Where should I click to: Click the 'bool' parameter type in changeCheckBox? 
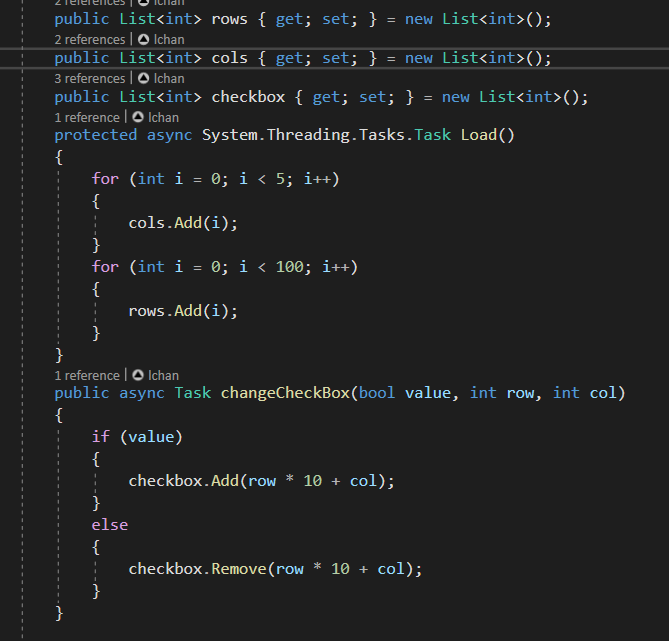point(377,393)
